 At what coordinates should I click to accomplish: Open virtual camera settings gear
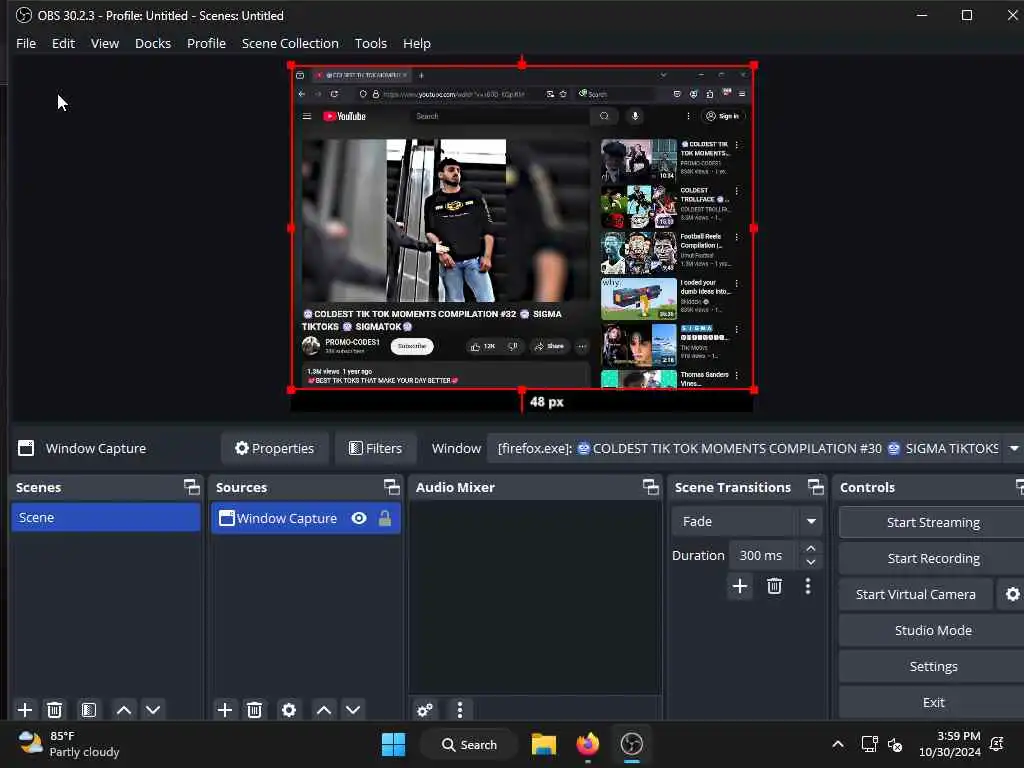pos(1012,594)
